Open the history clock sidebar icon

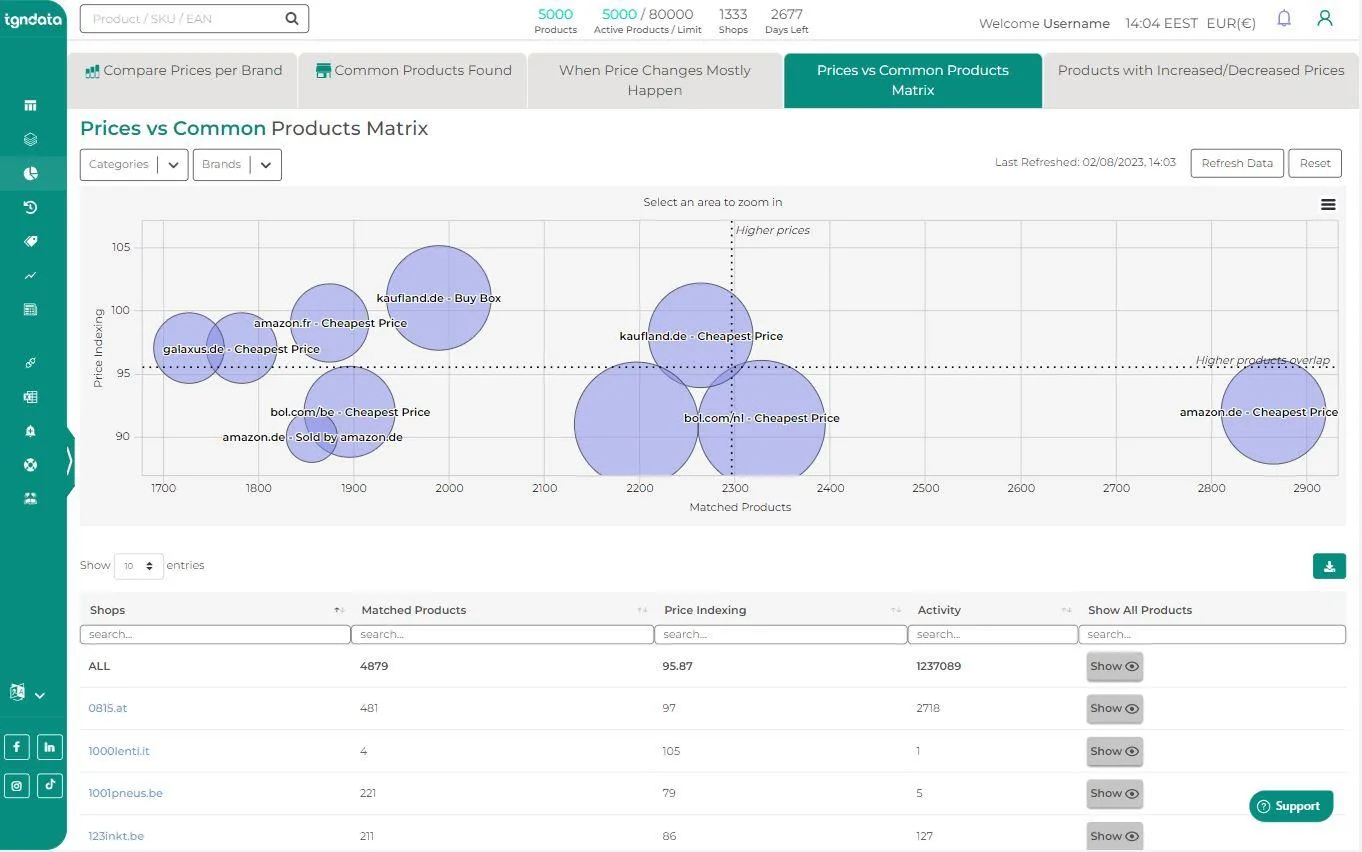(x=30, y=207)
